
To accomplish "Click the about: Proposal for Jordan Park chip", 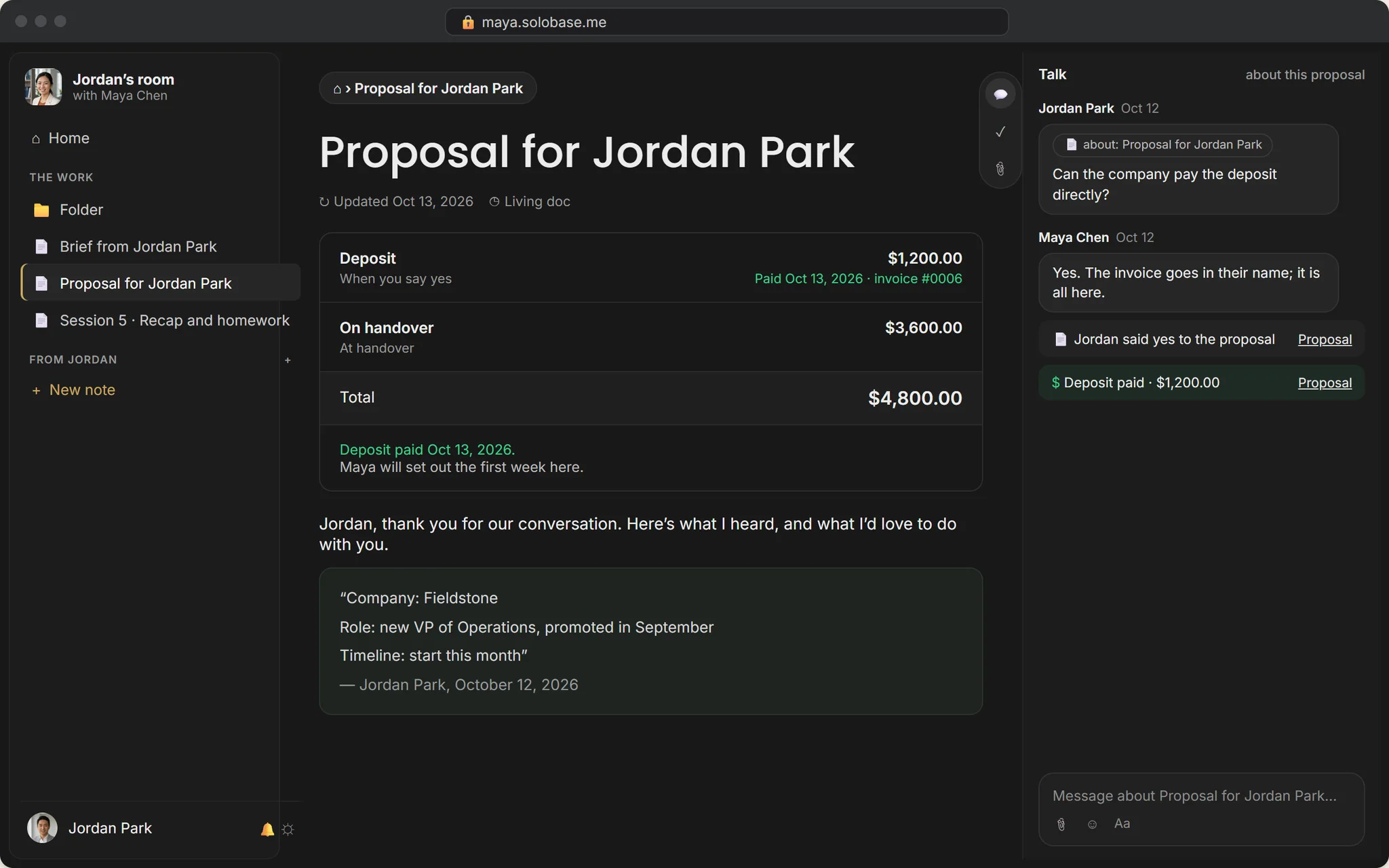I will point(1162,145).
